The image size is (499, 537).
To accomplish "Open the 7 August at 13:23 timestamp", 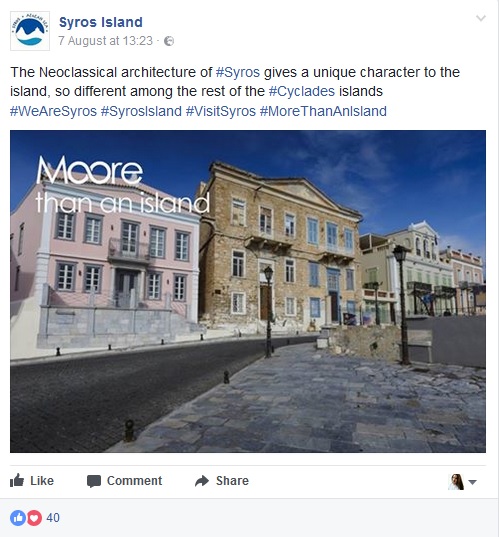I will pyautogui.click(x=105, y=41).
